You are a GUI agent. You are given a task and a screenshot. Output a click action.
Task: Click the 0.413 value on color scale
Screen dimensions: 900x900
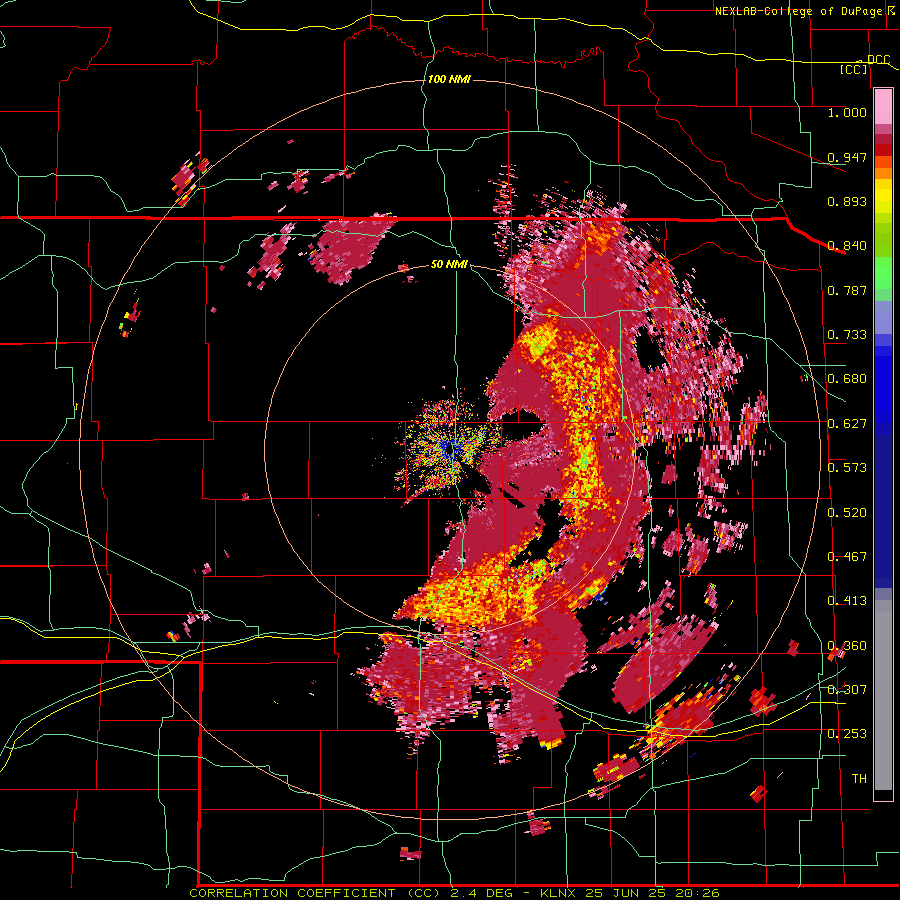point(847,601)
